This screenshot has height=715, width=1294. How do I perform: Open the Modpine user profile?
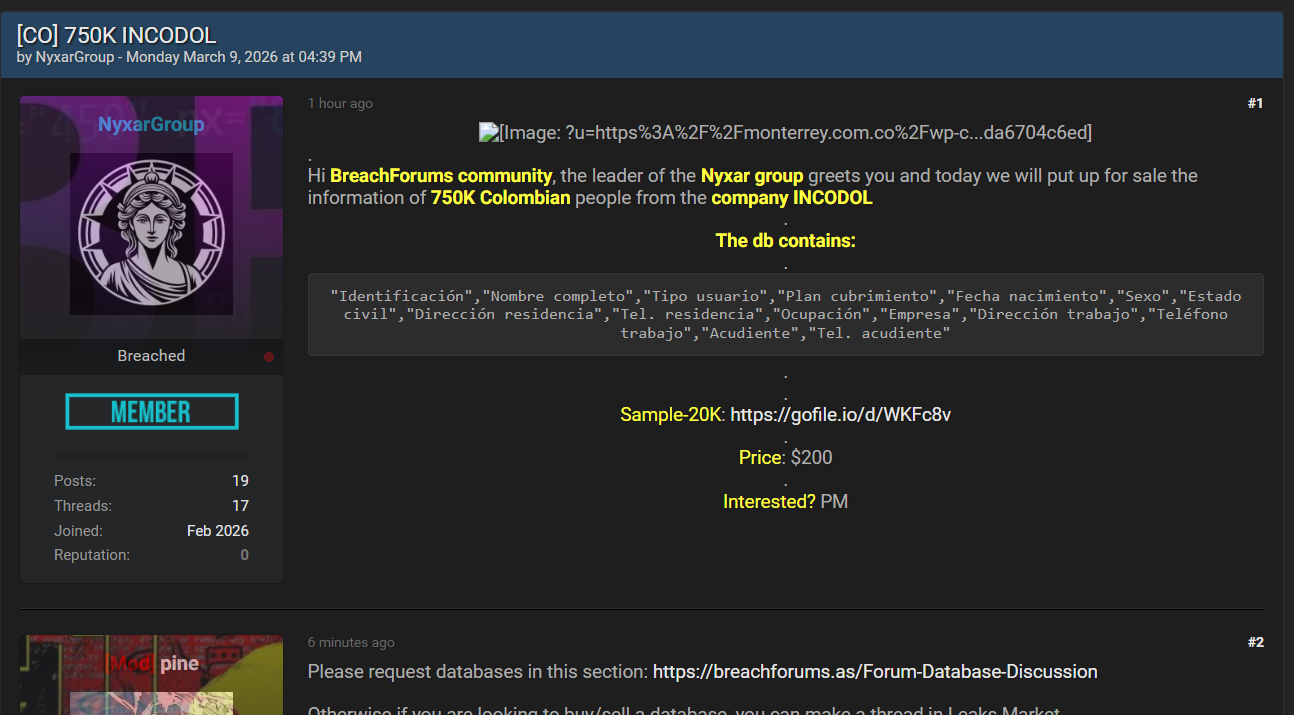[x=154, y=664]
